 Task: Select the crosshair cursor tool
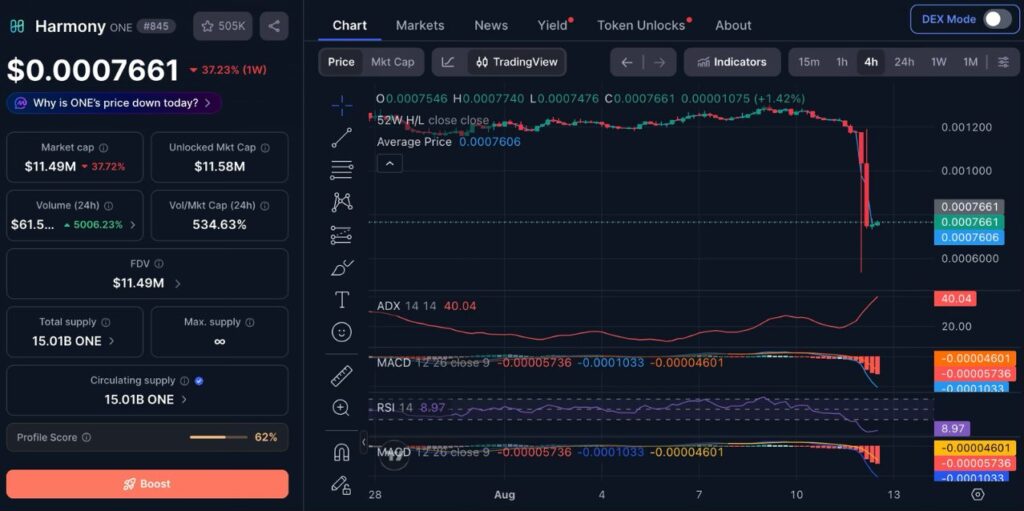pyautogui.click(x=342, y=105)
